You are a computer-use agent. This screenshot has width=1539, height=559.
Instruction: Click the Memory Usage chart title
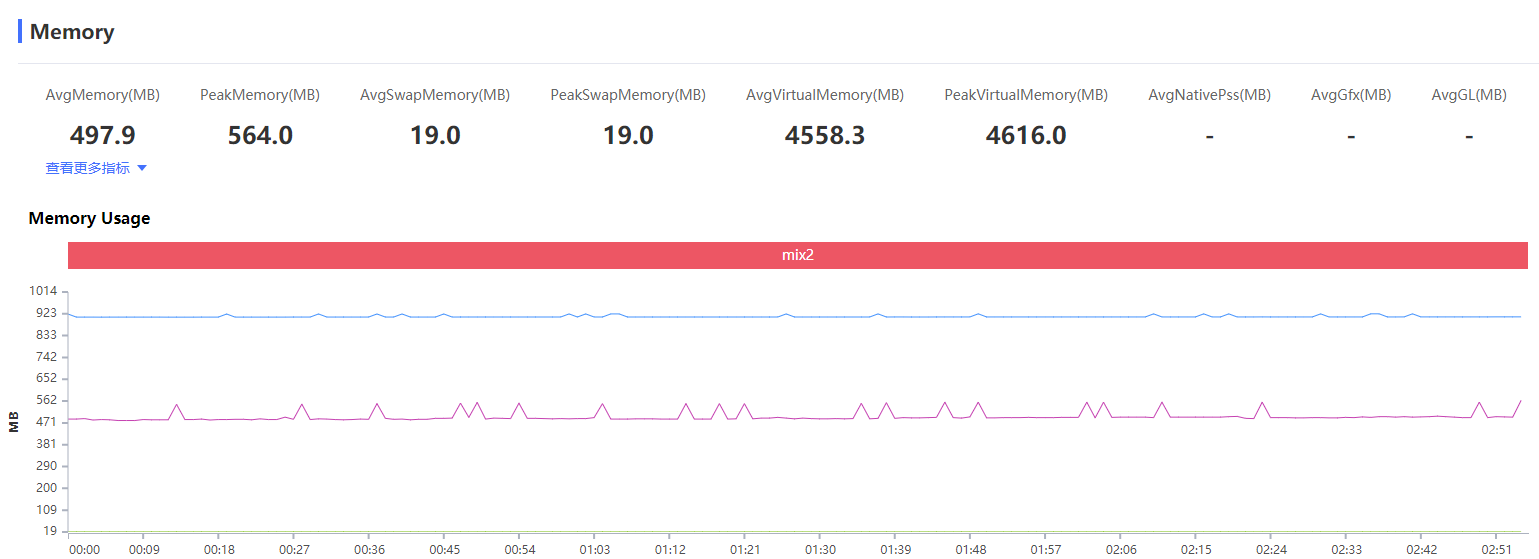(89, 218)
